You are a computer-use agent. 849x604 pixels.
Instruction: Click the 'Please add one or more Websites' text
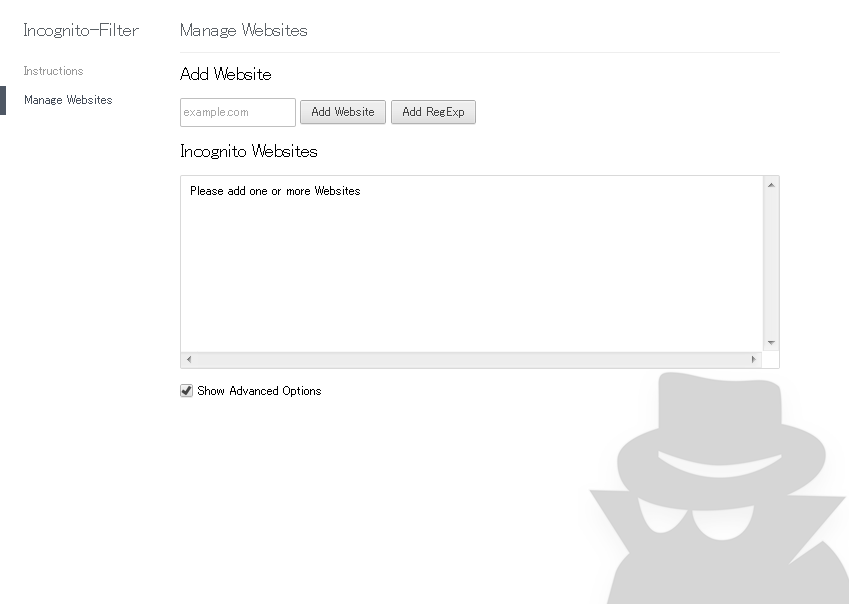pos(275,191)
